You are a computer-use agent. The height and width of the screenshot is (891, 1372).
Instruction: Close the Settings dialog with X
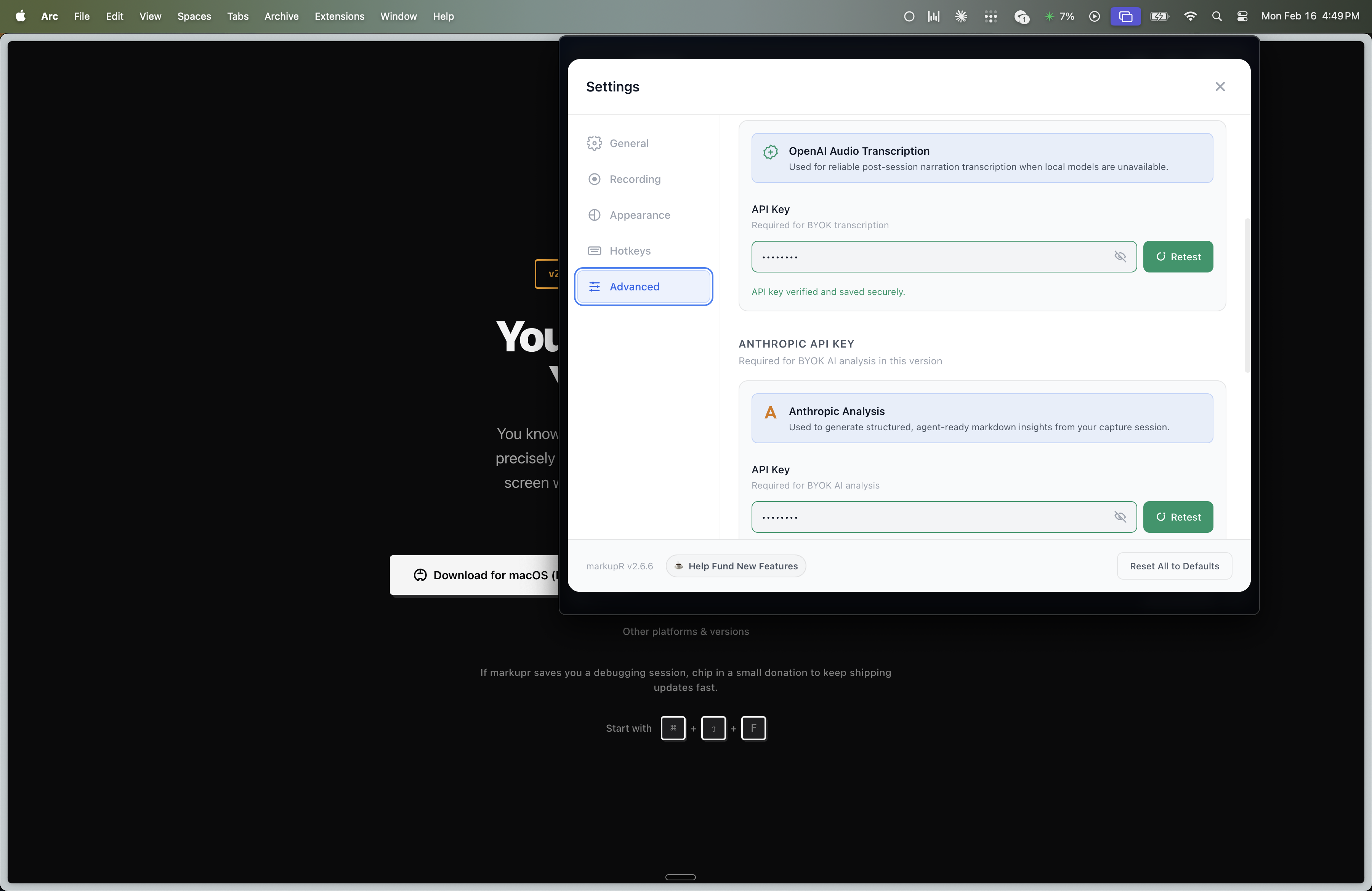coord(1220,87)
